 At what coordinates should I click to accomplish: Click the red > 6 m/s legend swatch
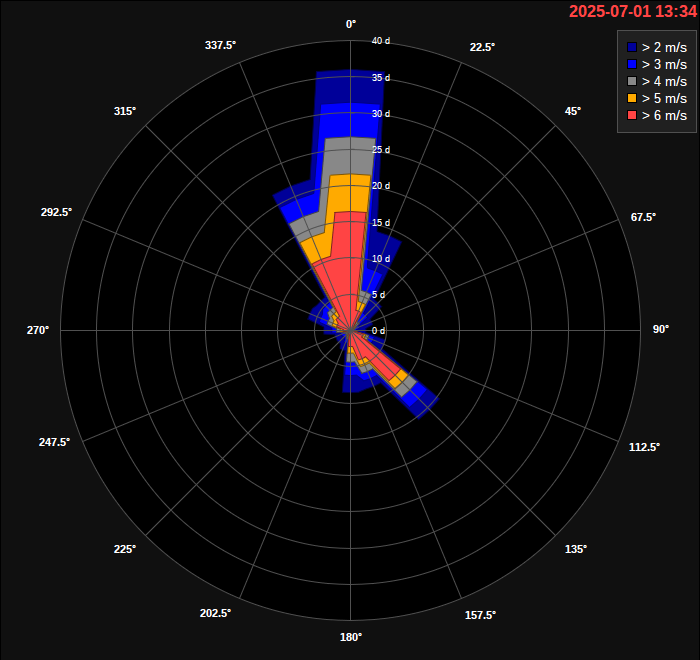click(x=632, y=115)
